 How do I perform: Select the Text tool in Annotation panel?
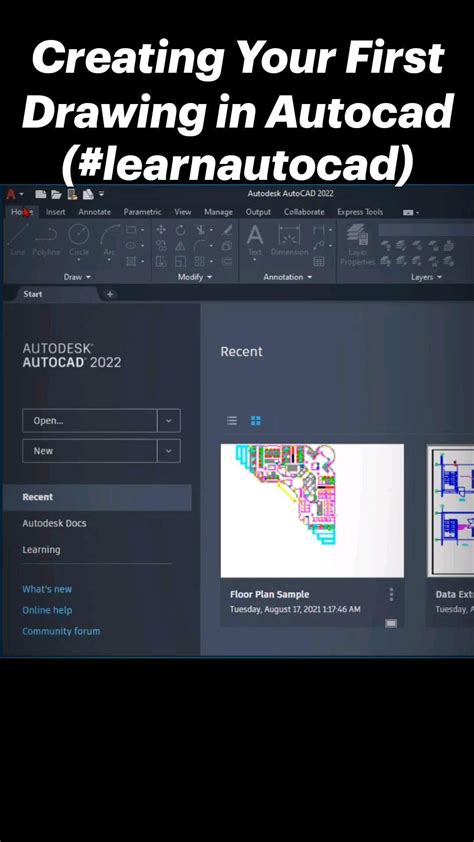[x=255, y=240]
